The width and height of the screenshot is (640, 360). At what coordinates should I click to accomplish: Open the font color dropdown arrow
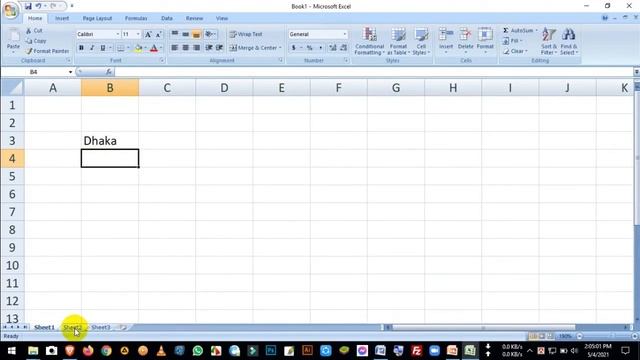pyautogui.click(x=161, y=48)
